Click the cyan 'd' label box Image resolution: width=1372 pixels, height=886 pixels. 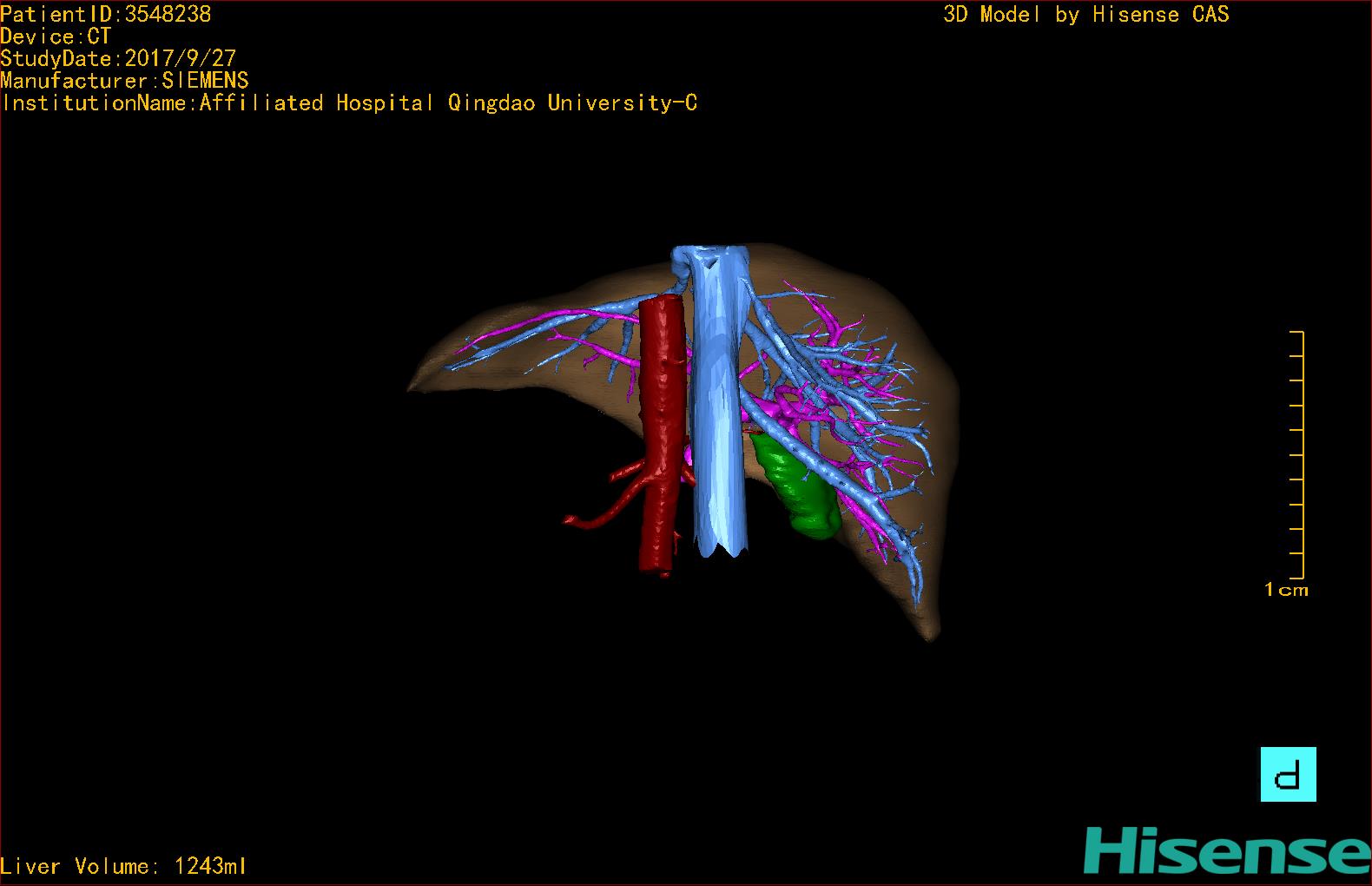pos(1288,774)
